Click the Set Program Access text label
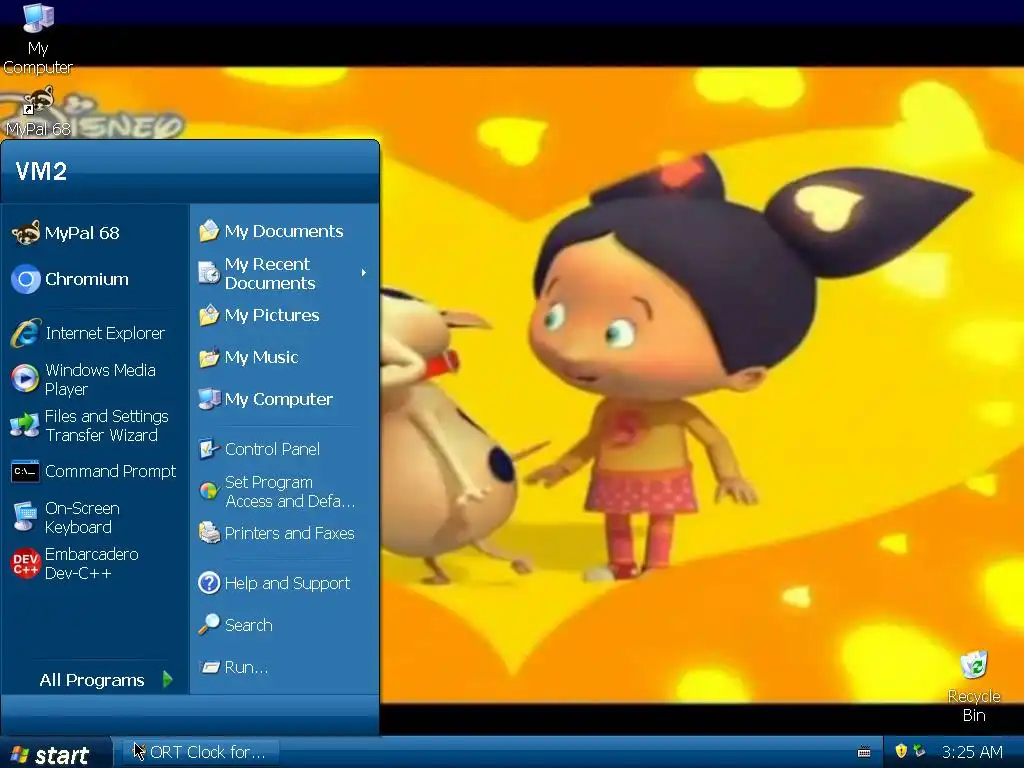 (x=290, y=492)
